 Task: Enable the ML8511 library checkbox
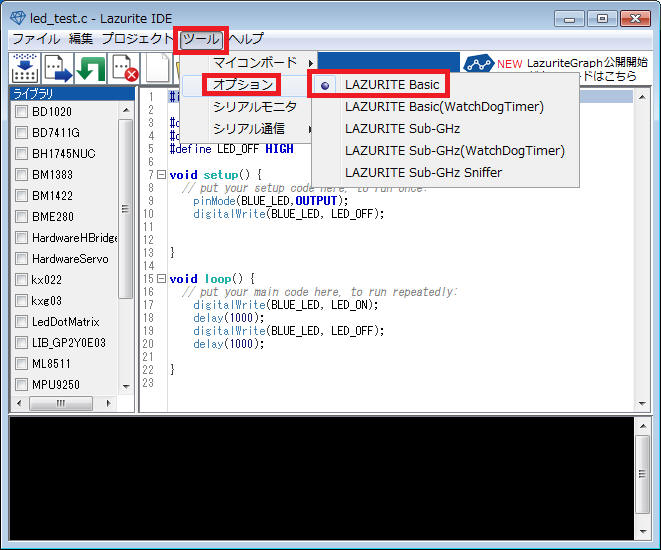click(x=21, y=363)
